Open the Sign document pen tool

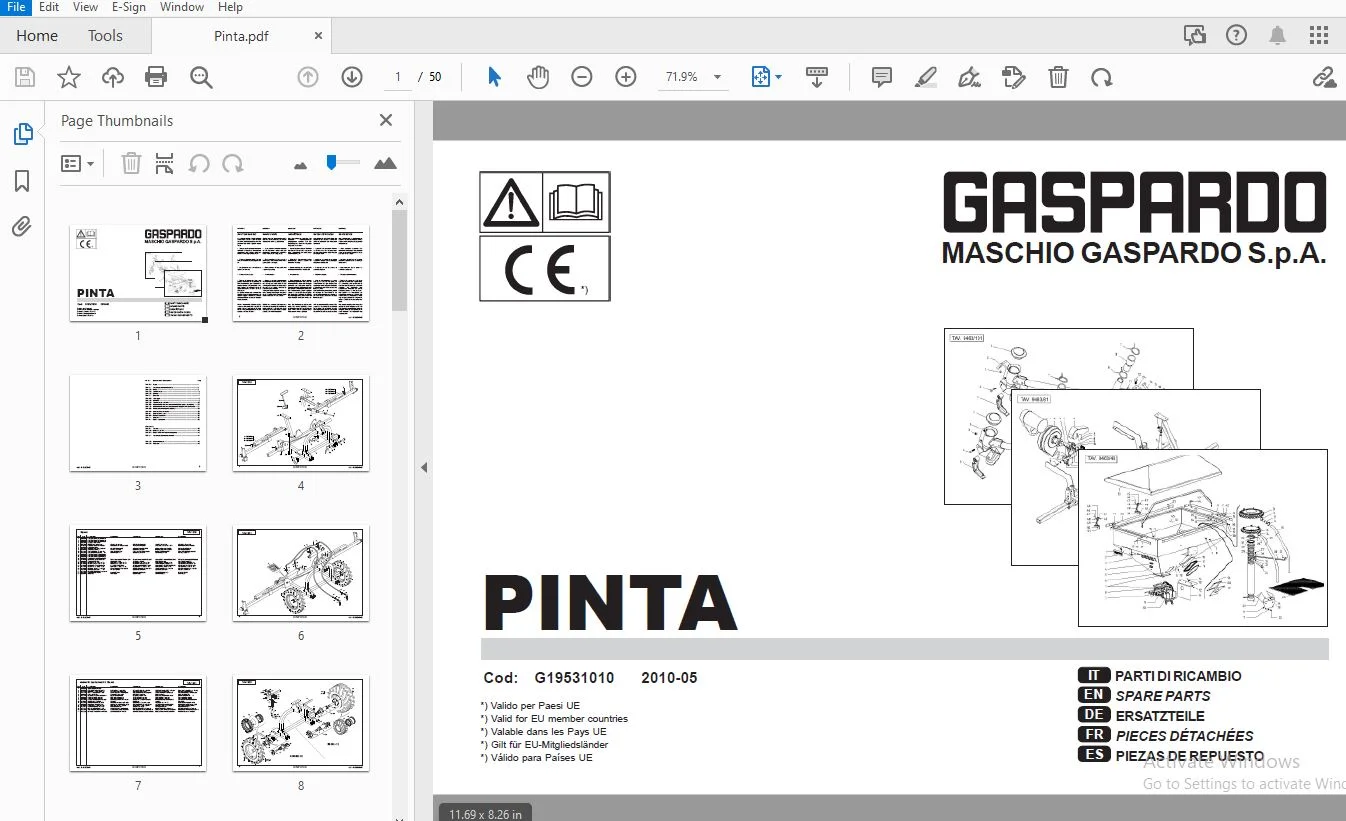point(969,77)
